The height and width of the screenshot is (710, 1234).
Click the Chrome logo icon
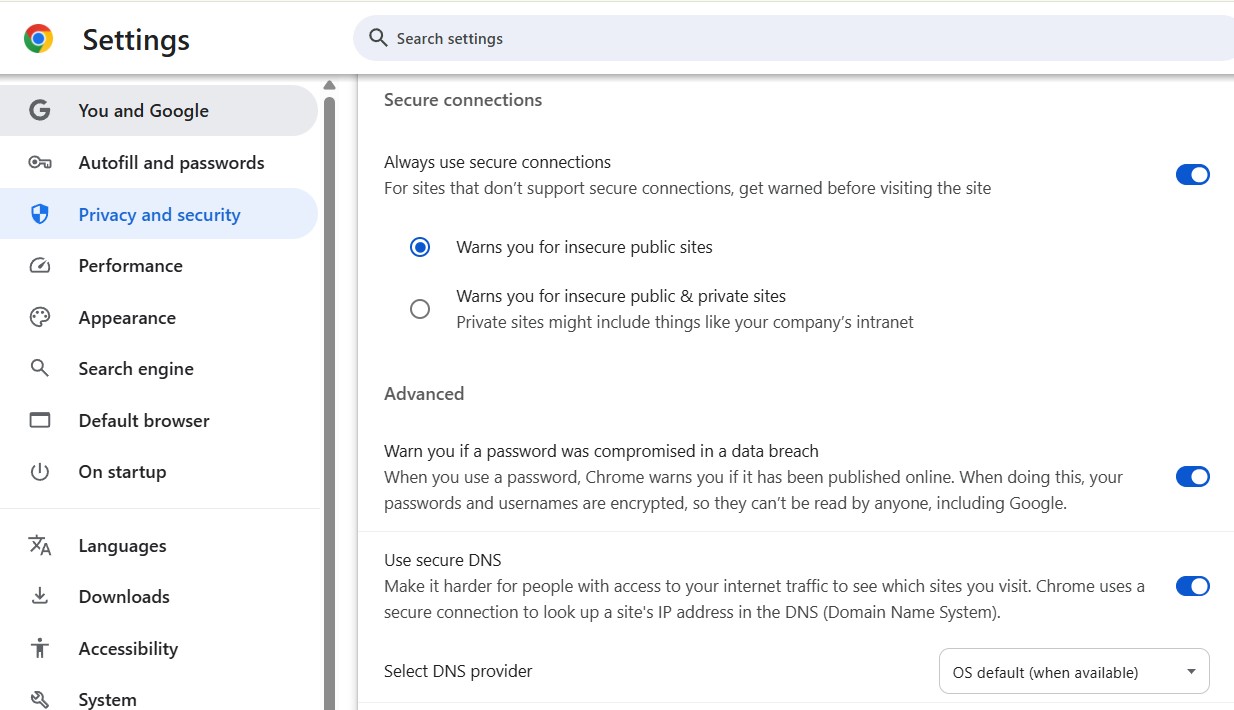point(38,39)
